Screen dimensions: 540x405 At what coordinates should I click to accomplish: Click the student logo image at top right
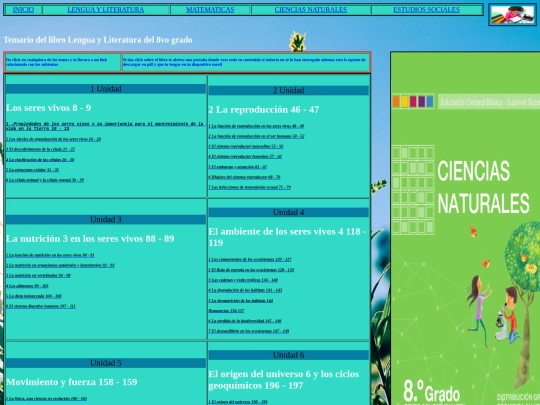(x=513, y=15)
